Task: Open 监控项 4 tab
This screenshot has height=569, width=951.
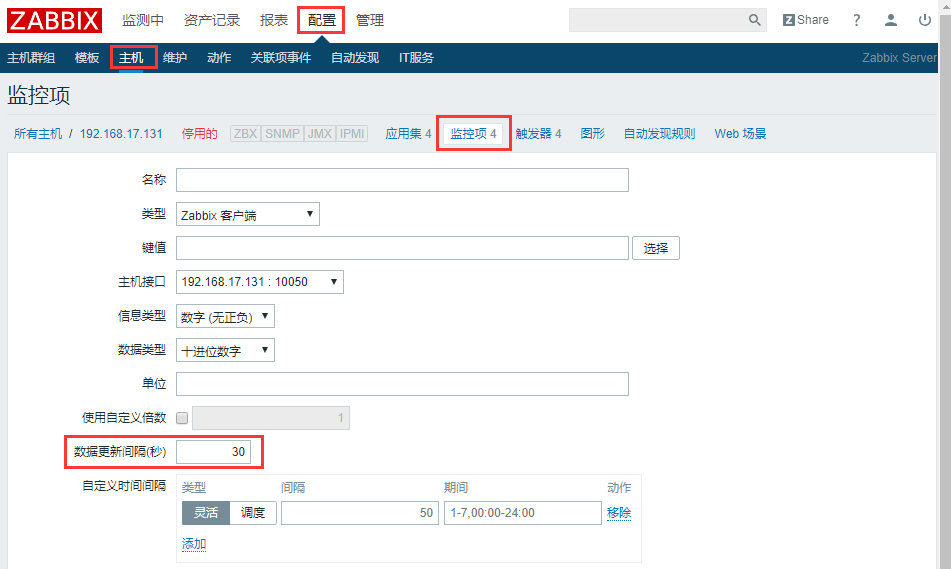Action: pos(473,133)
